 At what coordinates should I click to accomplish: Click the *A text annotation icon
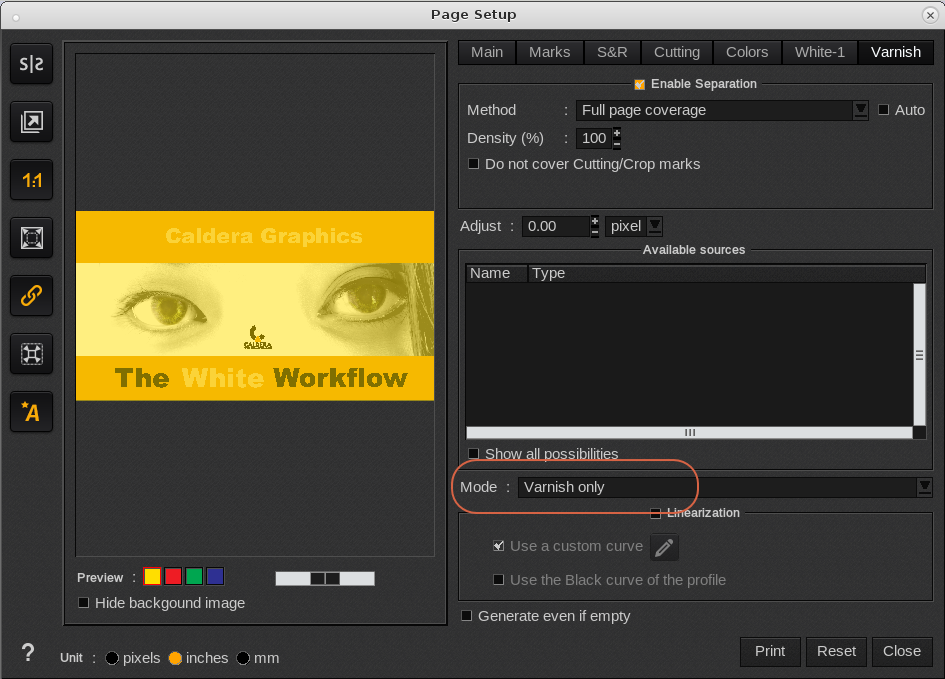(x=32, y=411)
